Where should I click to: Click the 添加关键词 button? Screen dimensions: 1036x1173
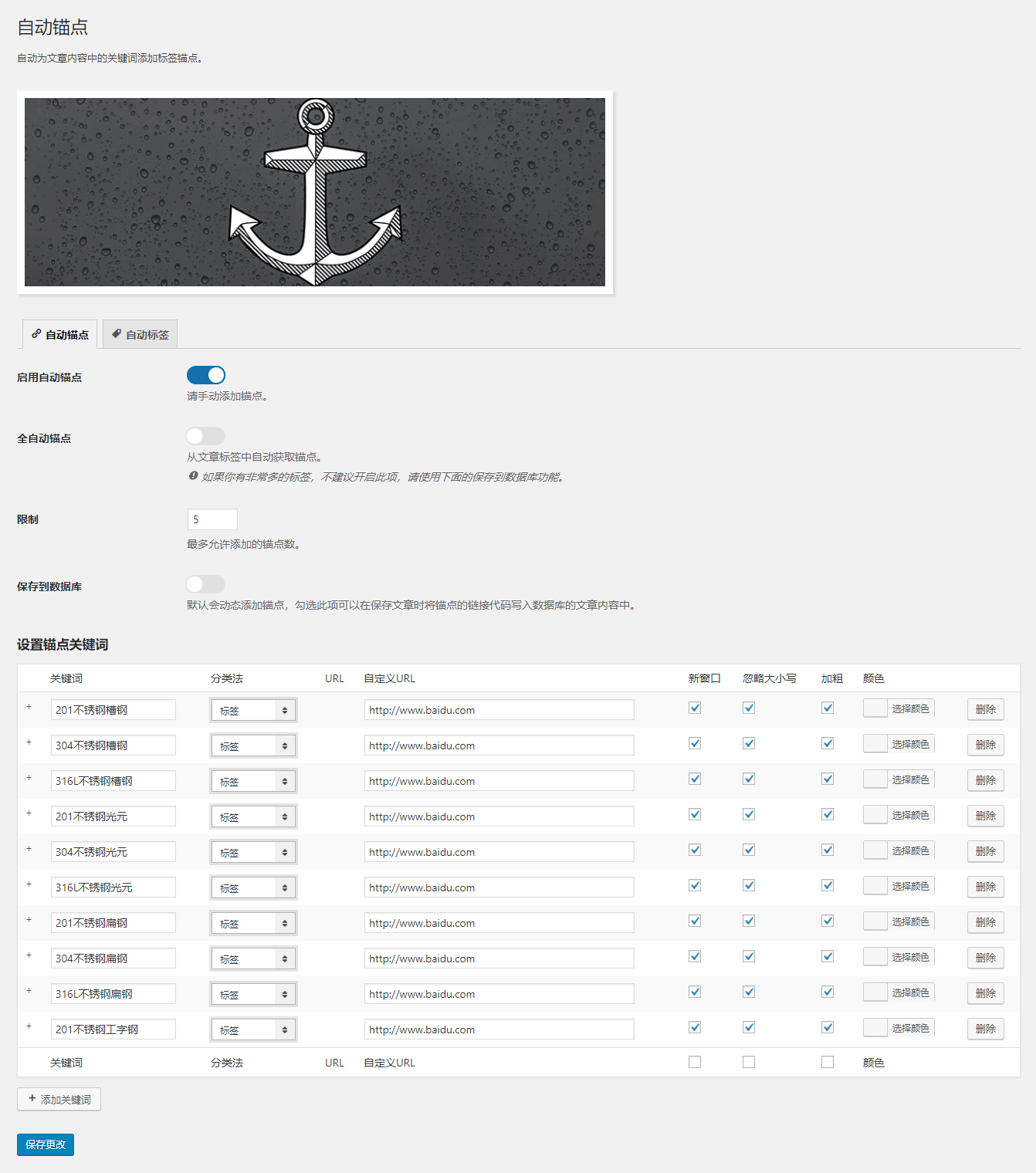click(x=59, y=1099)
